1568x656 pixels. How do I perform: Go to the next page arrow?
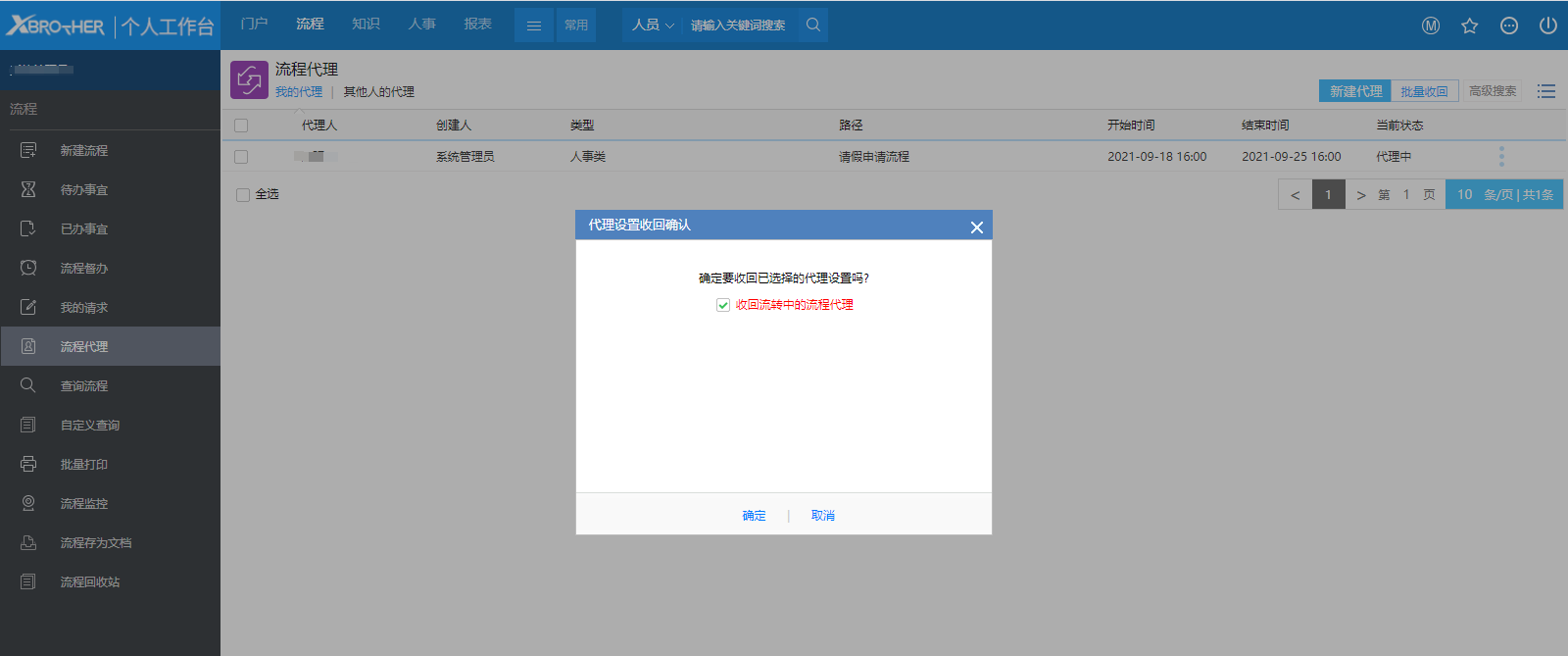pos(1361,195)
